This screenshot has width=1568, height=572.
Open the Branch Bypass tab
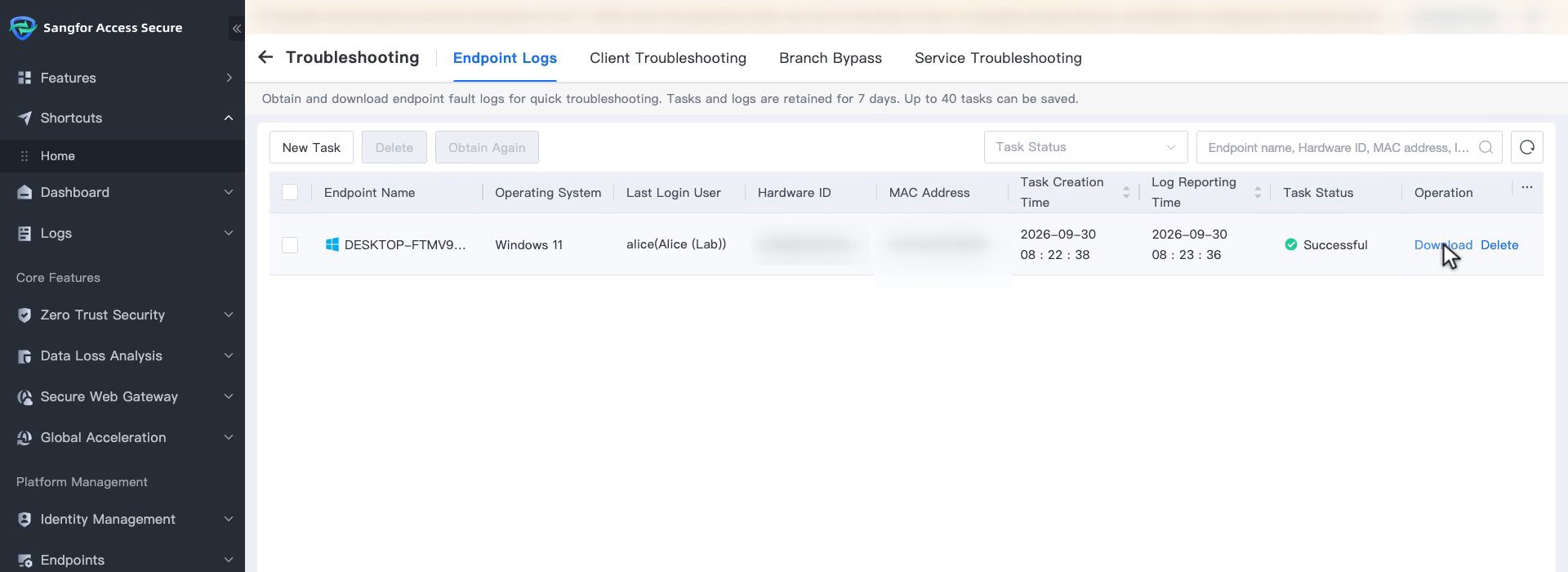pyautogui.click(x=831, y=58)
